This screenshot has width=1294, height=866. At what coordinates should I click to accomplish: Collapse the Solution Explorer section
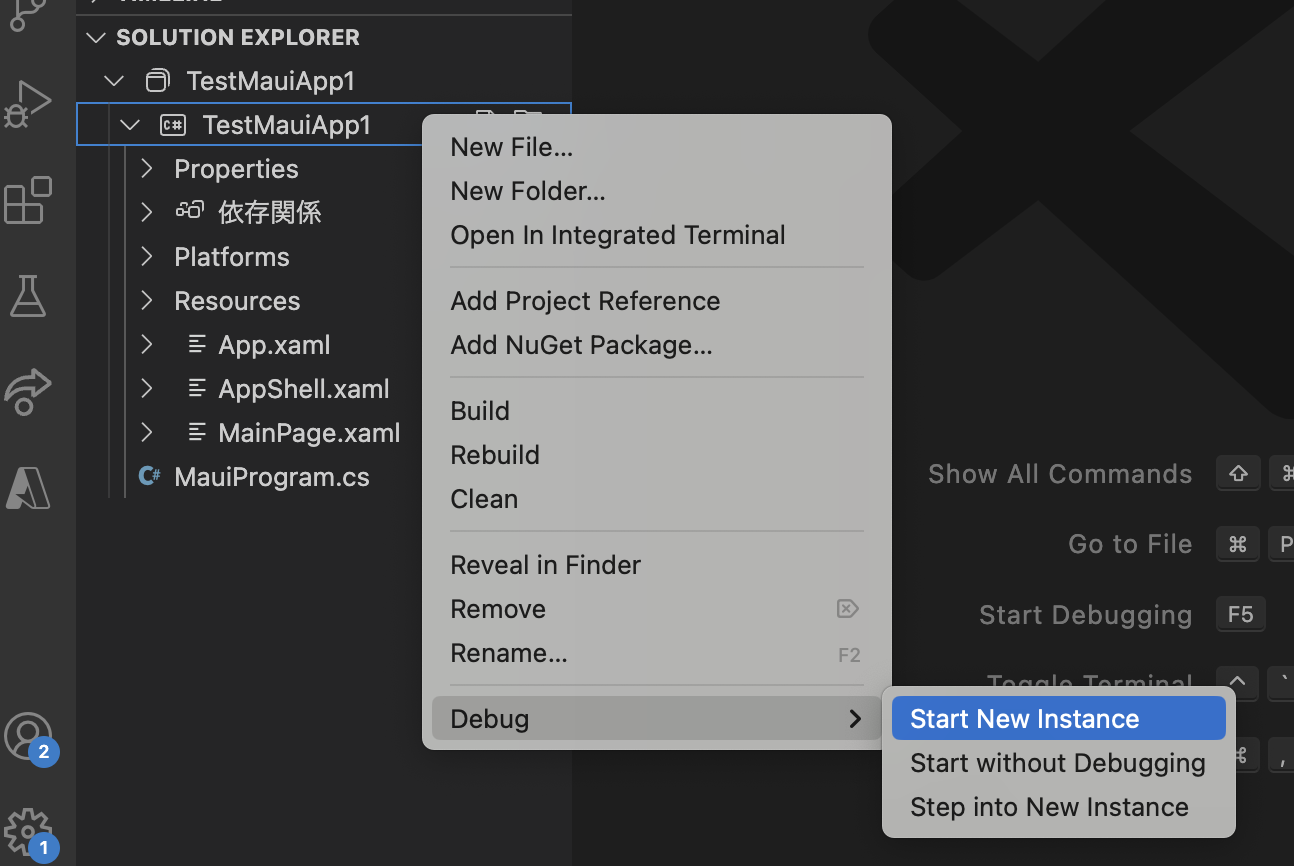[96, 38]
